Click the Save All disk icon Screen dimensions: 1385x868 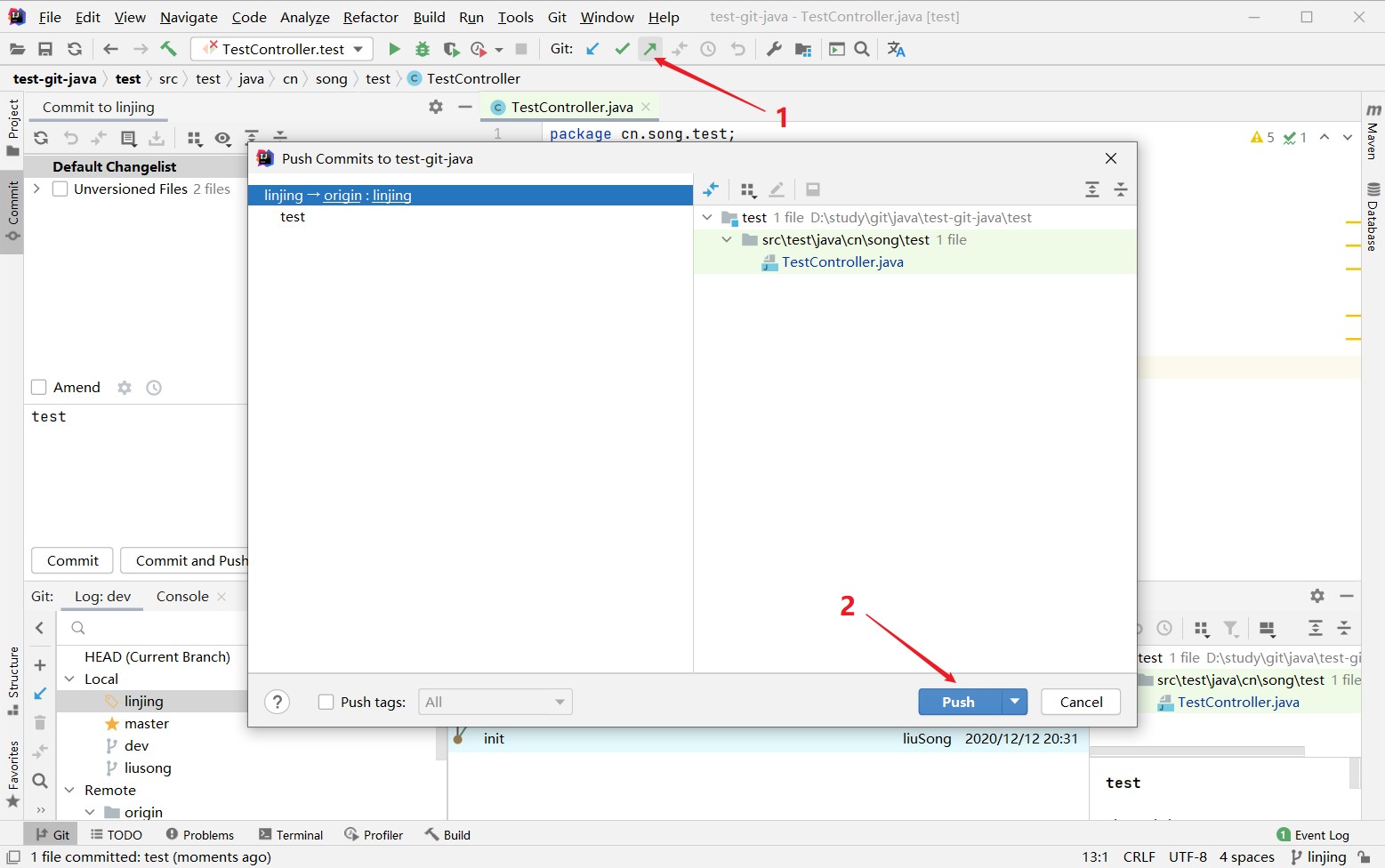(45, 49)
